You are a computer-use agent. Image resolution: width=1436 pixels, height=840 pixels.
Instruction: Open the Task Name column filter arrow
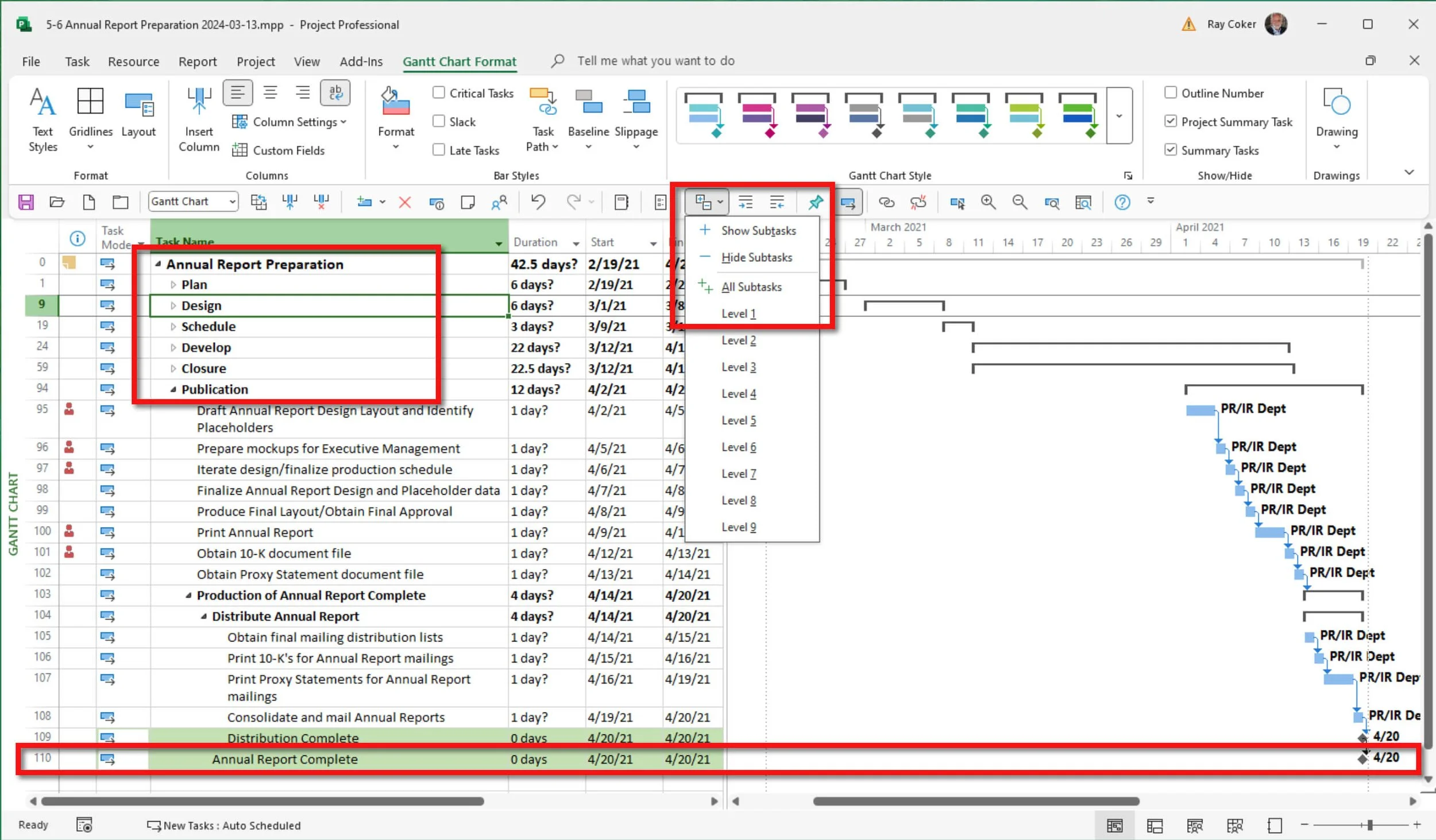(499, 244)
